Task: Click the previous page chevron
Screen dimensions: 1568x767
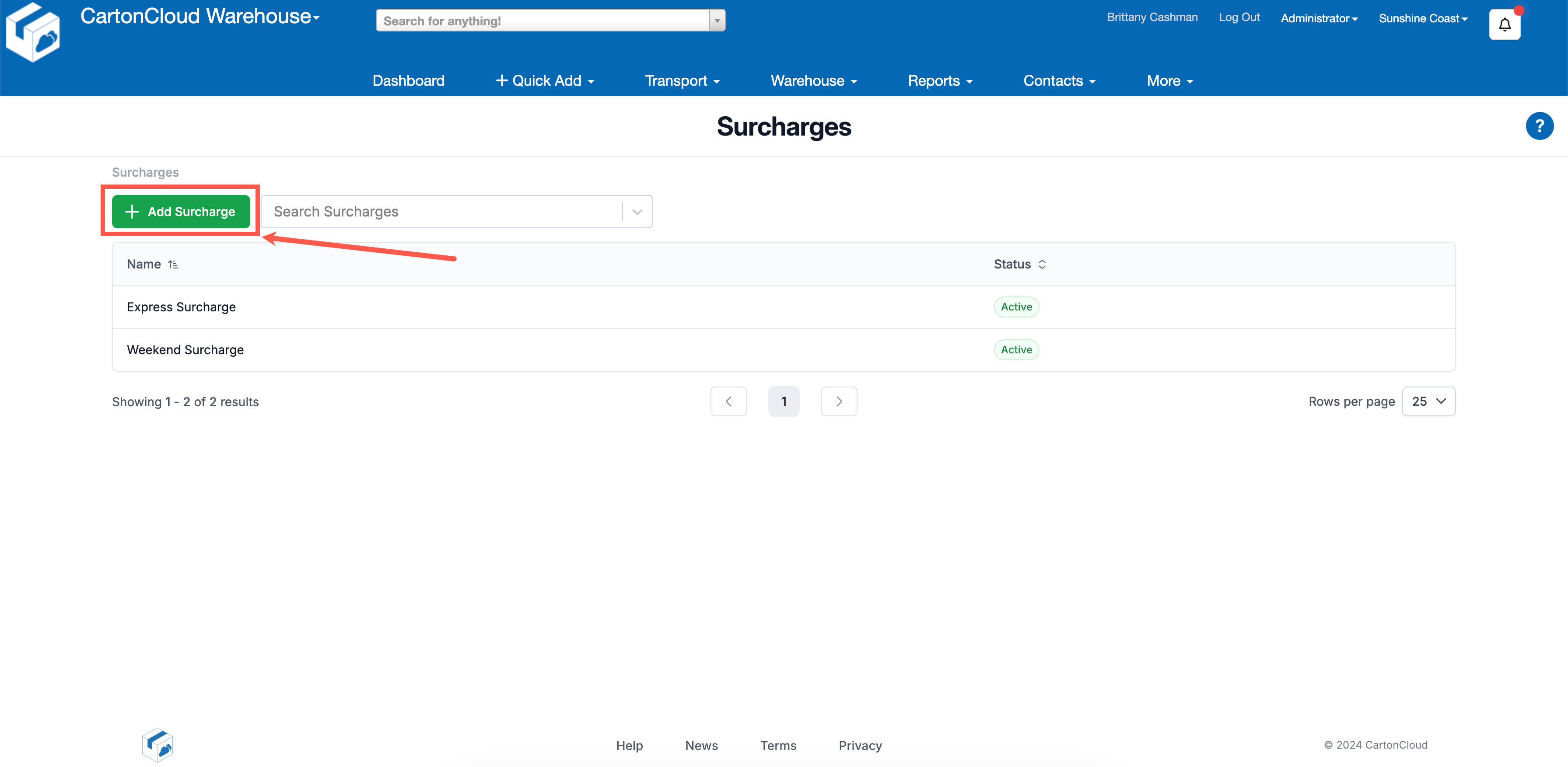Action: point(728,401)
